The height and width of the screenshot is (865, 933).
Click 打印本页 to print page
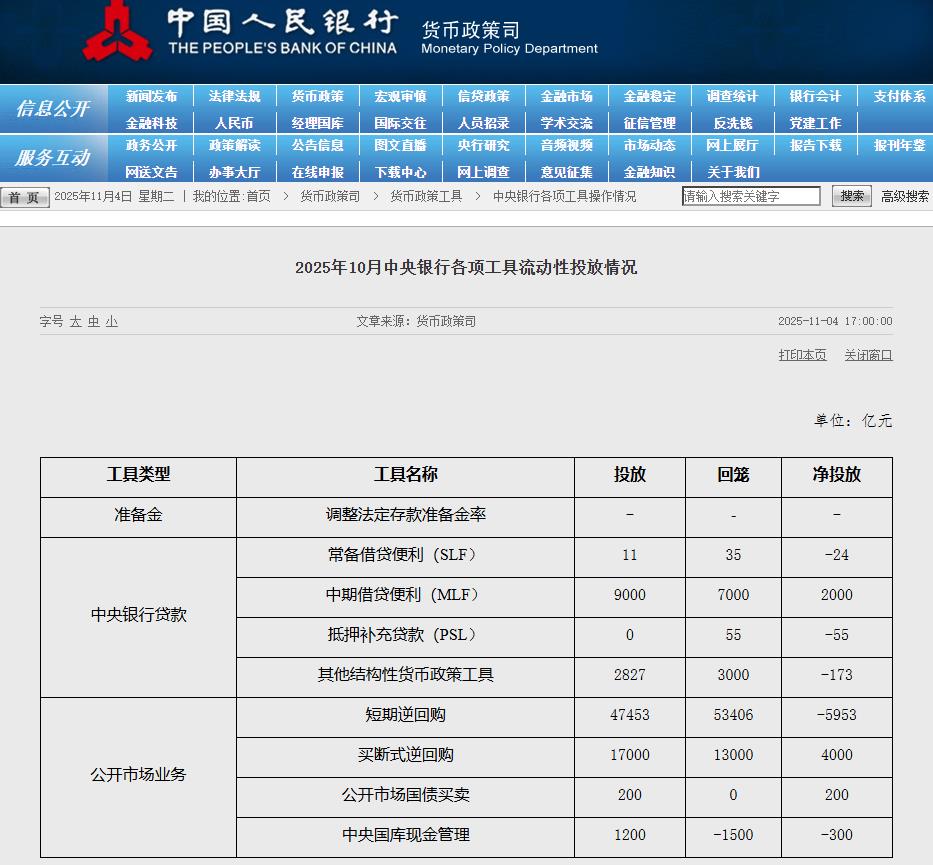[x=803, y=354]
